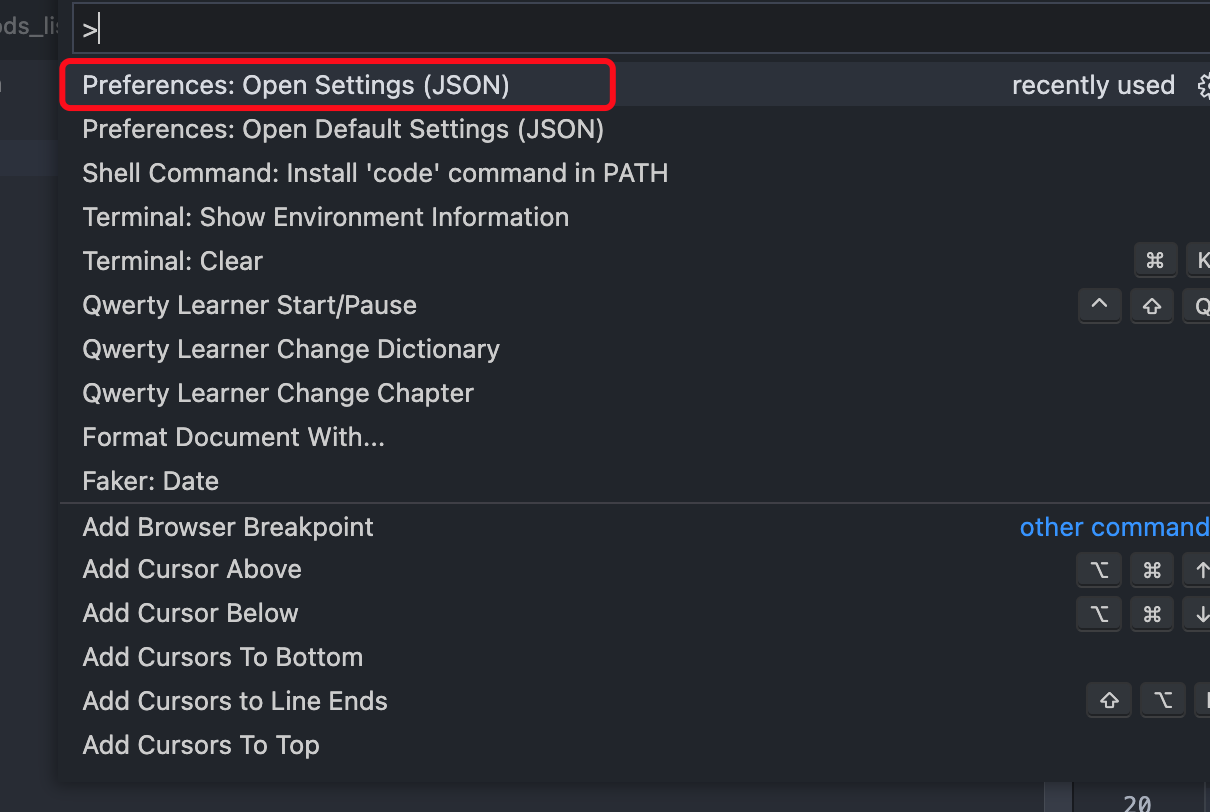Select Preferences: Open Settings (JSON)
The image size is (1210, 812).
[x=635, y=85]
